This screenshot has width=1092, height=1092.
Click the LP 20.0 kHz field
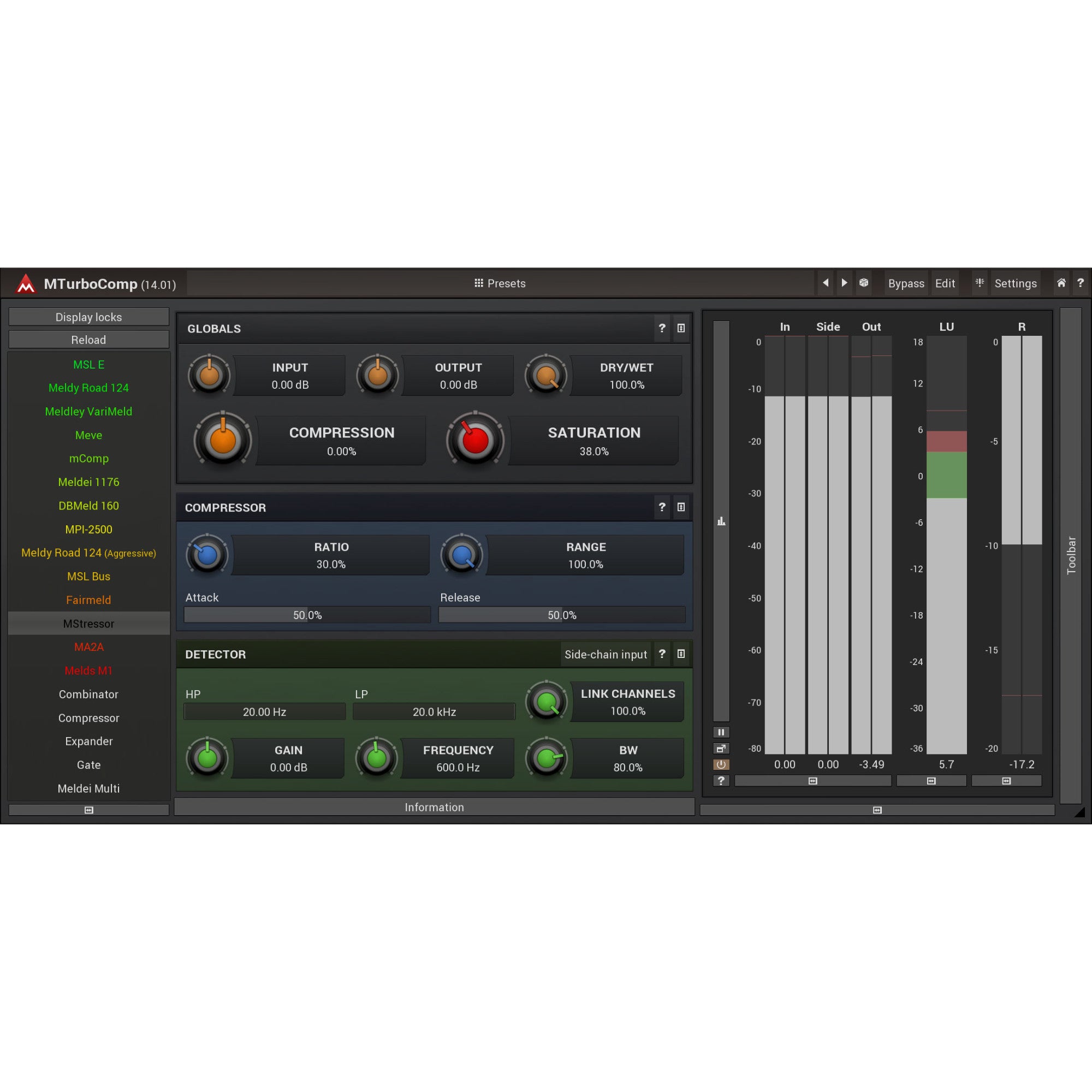(x=434, y=711)
